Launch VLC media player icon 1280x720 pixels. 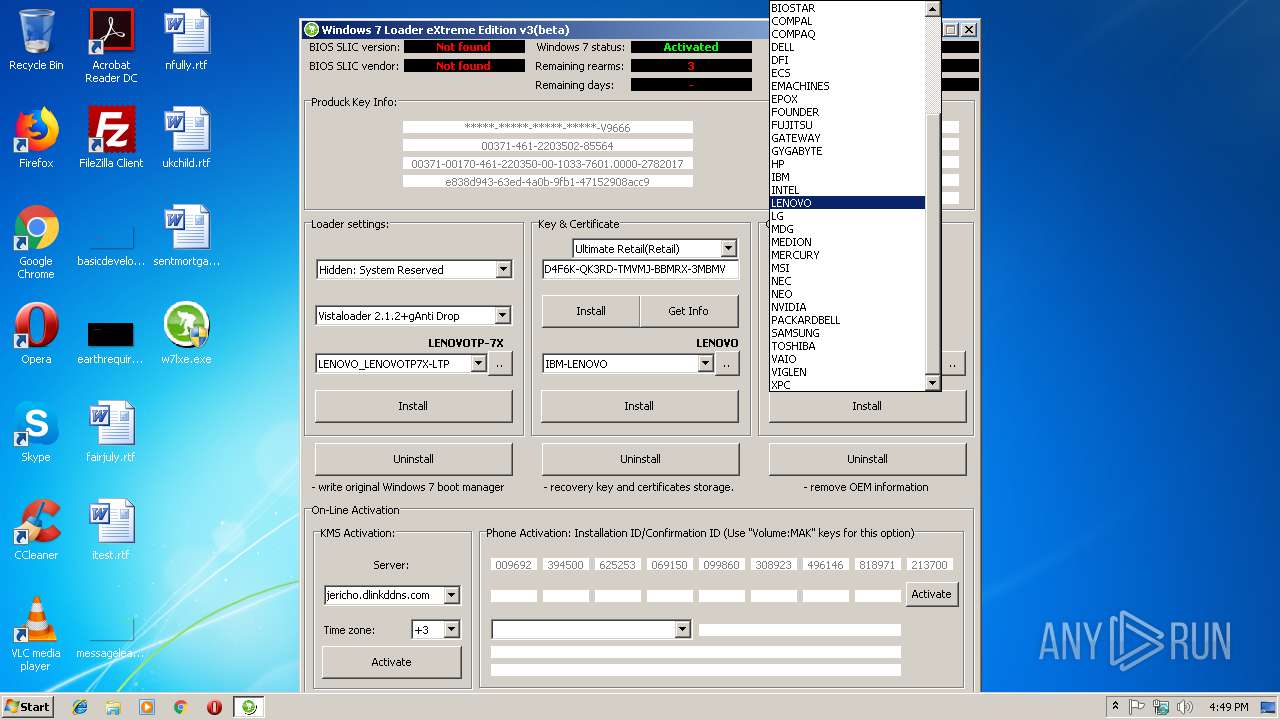(36, 635)
